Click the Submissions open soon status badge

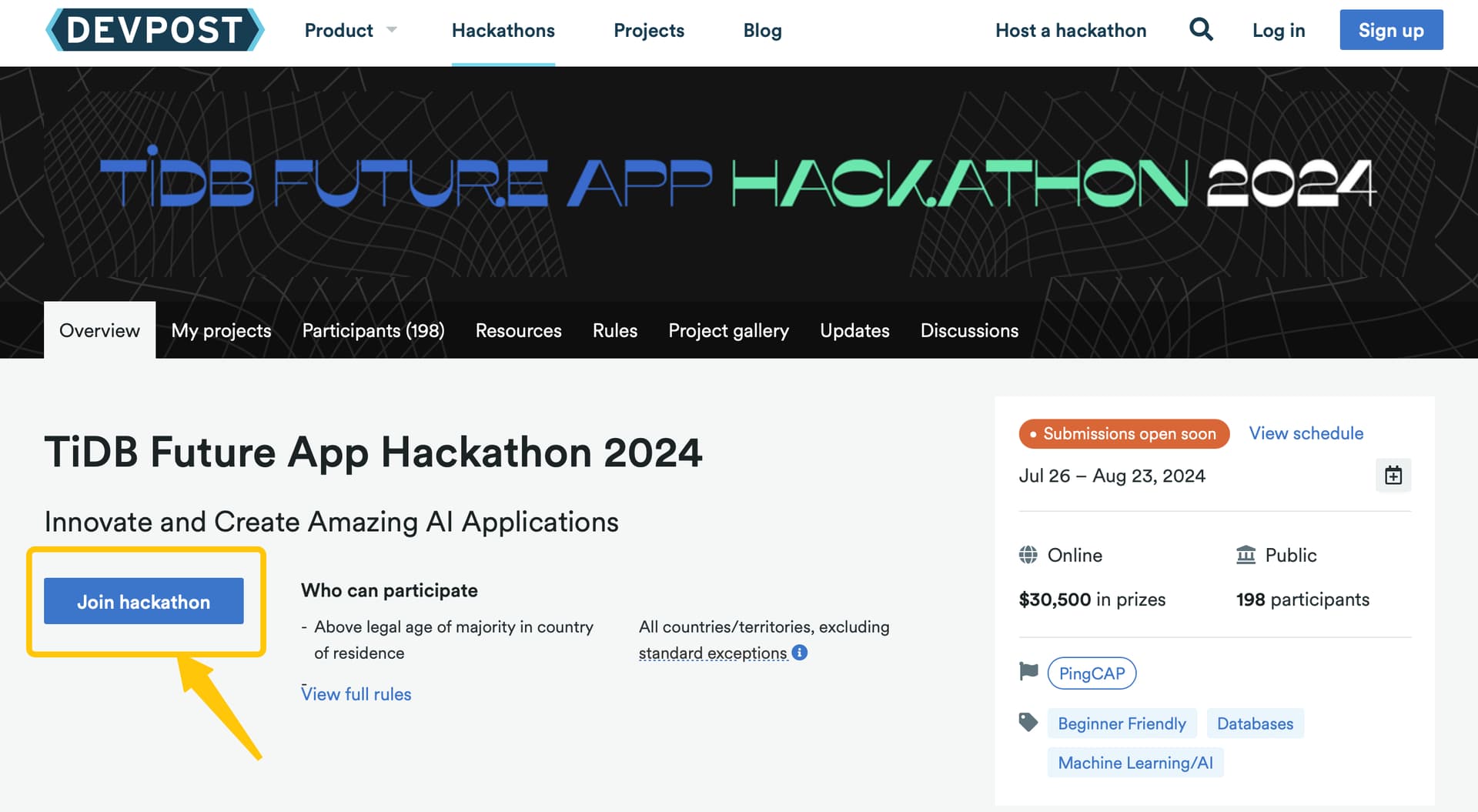(1124, 433)
